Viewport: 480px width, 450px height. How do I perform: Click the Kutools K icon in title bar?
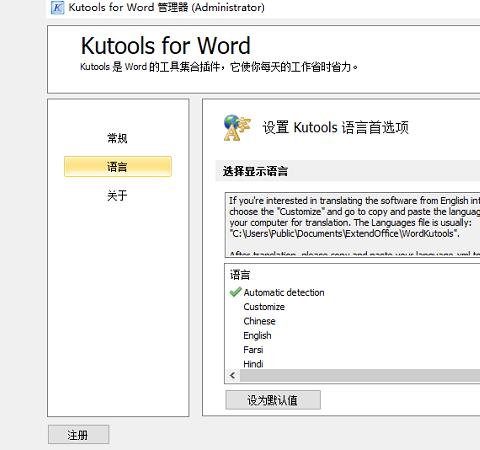[57, 8]
